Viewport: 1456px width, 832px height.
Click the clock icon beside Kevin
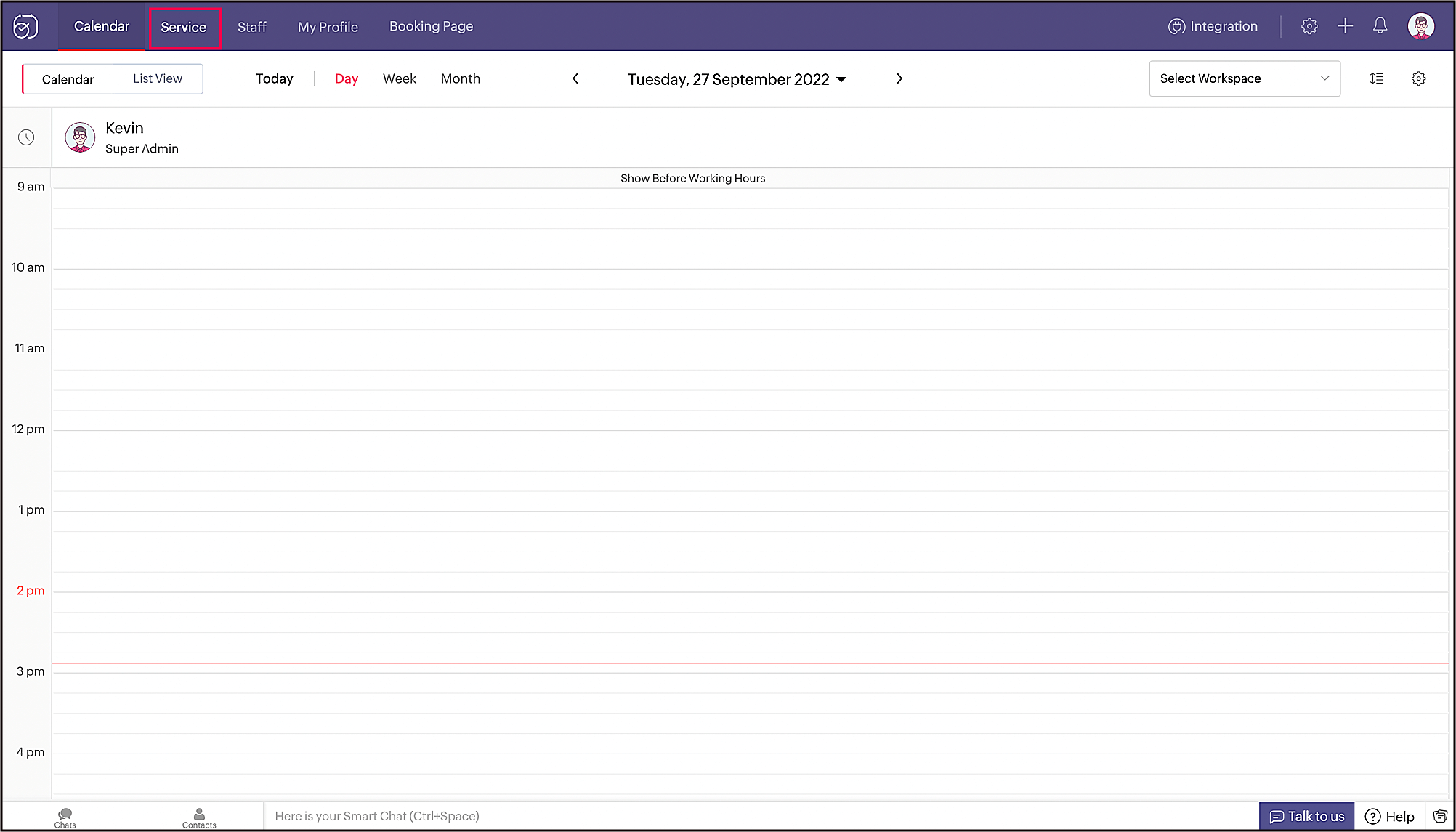(x=26, y=137)
